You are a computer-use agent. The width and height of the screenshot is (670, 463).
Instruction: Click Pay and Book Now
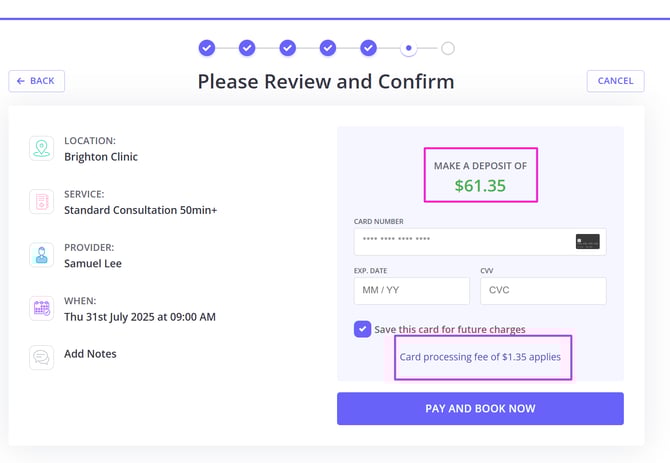(x=480, y=408)
